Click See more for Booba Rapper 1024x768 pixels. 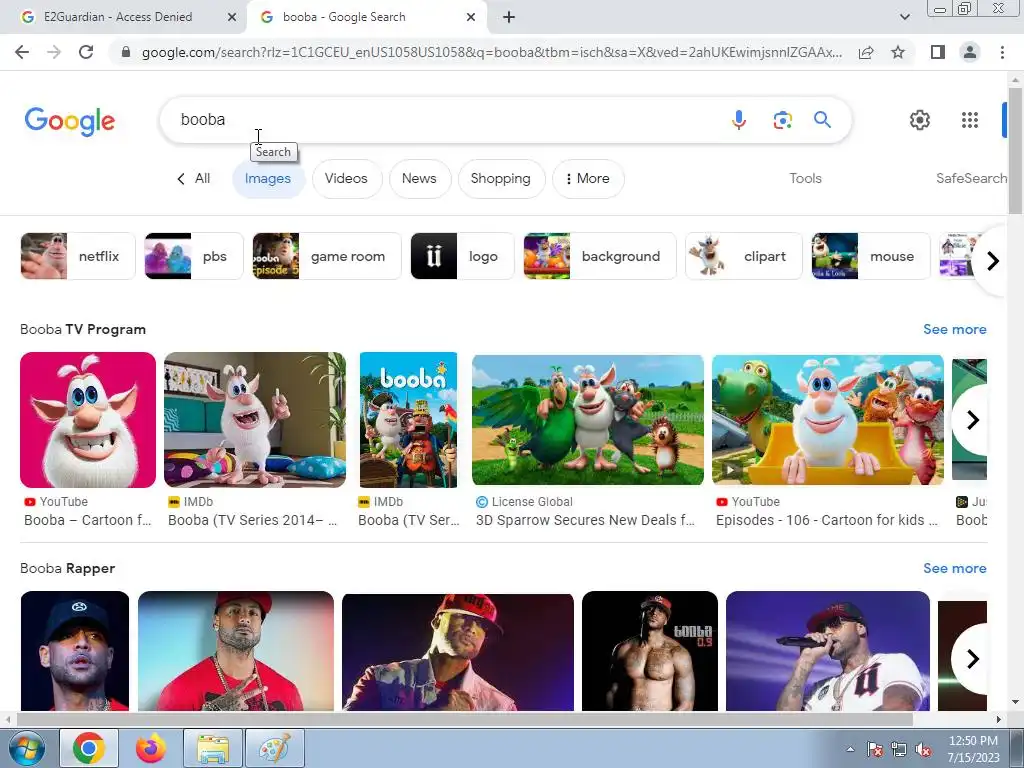click(954, 568)
